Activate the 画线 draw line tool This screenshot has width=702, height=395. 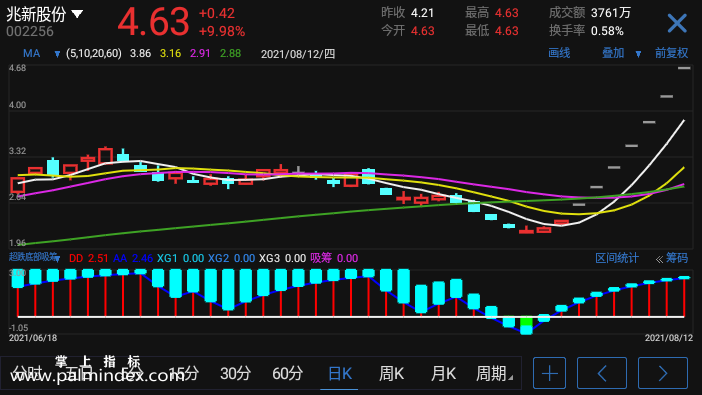[559, 53]
